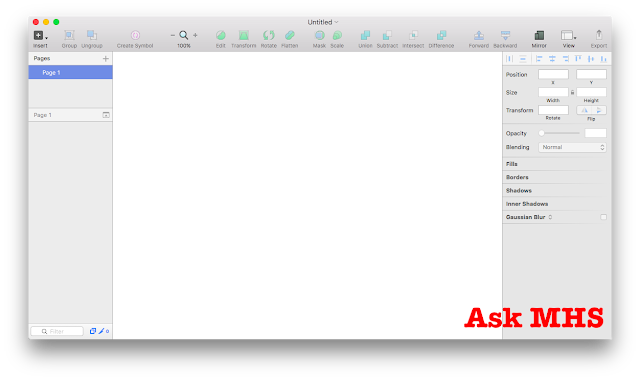Align layers horizontal center
Image resolution: width=640 pixels, height=380 pixels.
(552, 59)
